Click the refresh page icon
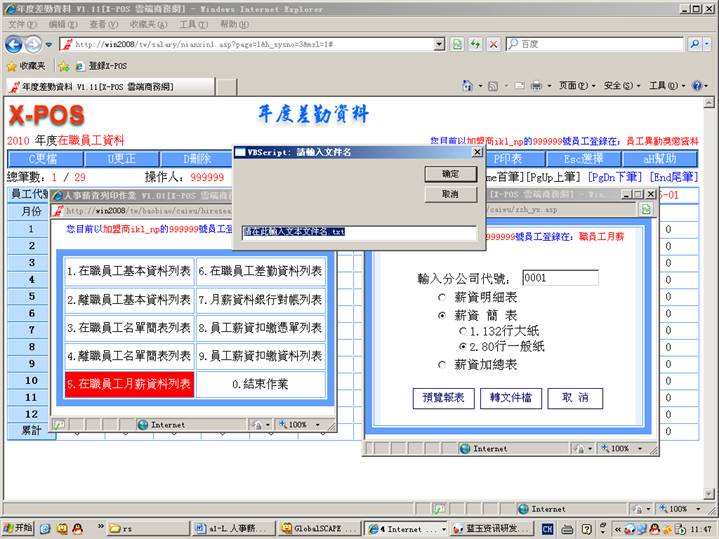This screenshot has width=719, height=539. 457,44
